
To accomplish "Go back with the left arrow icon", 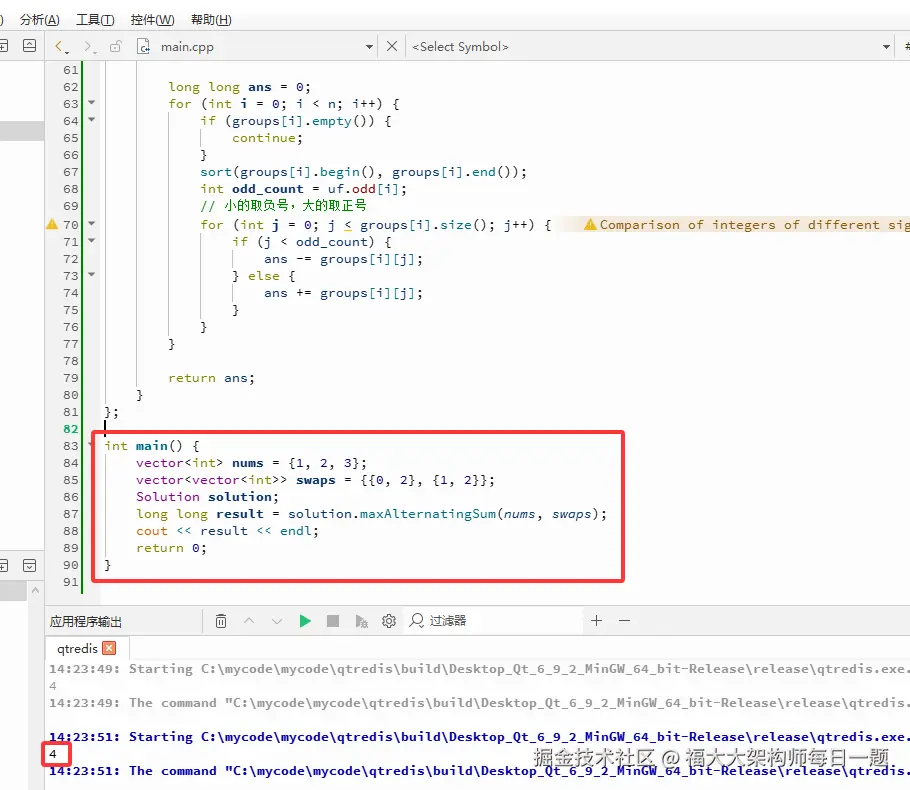I will 60,46.
